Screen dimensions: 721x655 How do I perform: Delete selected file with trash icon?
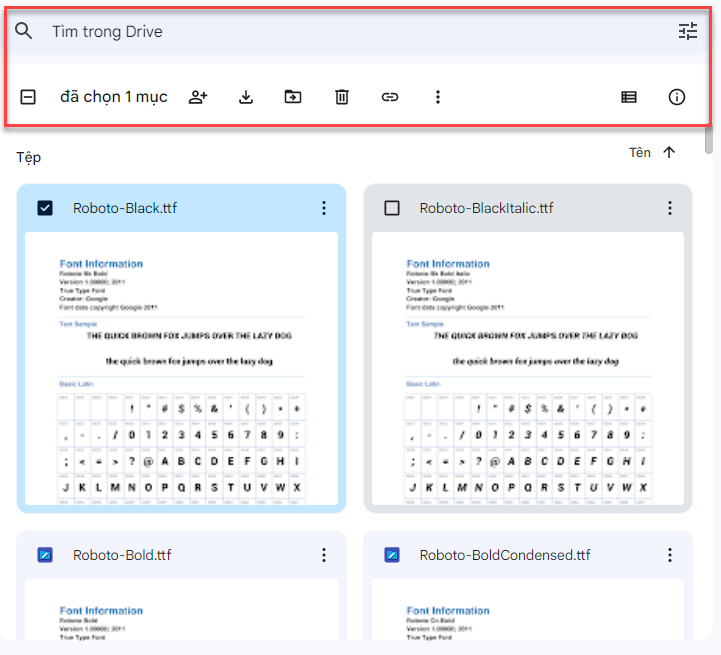[342, 97]
